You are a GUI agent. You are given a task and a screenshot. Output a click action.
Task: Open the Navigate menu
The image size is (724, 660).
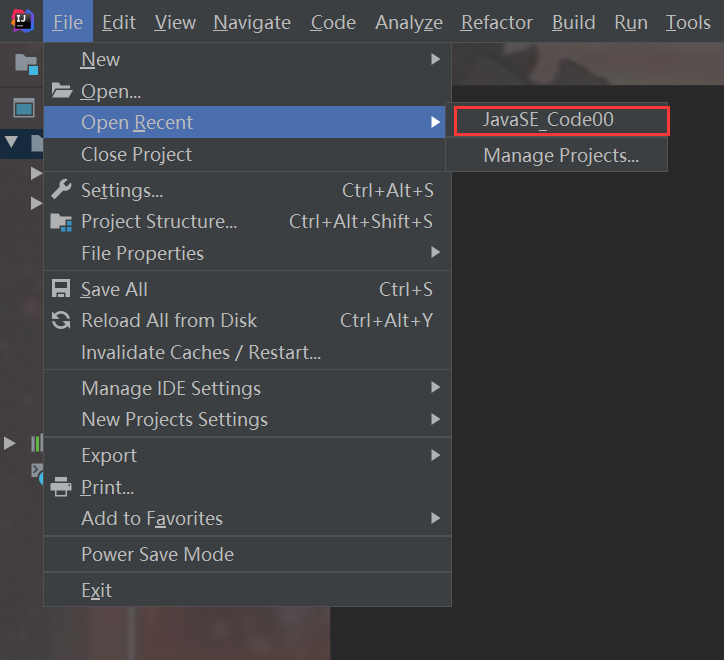(252, 22)
